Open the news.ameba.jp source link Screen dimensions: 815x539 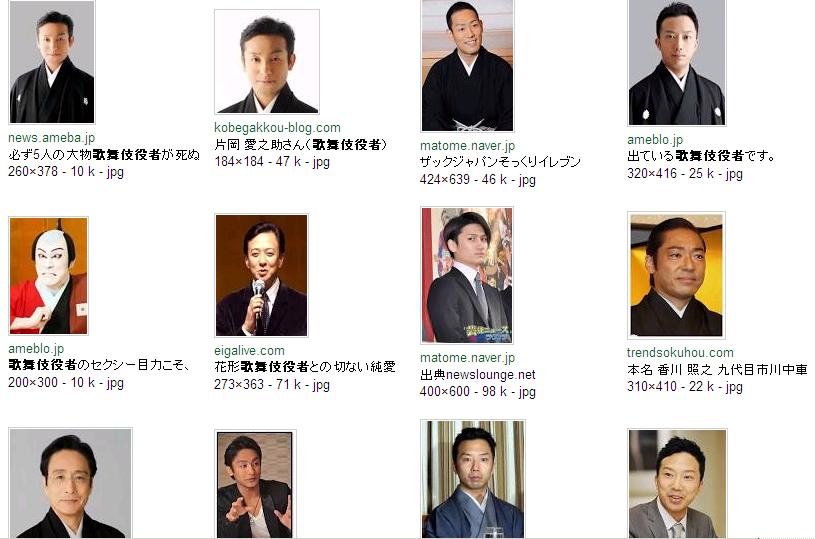tap(51, 138)
